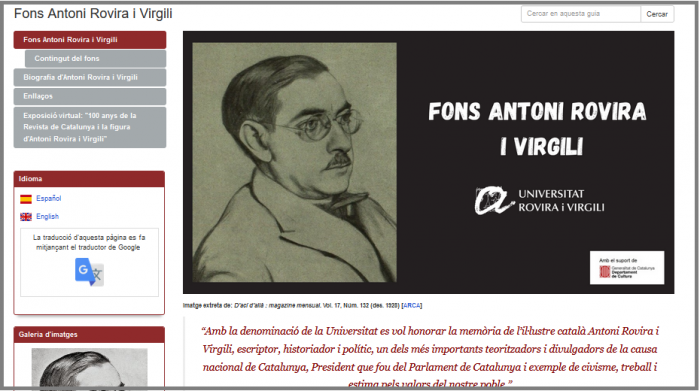The height and width of the screenshot is (391, 700).
Task: Click the Idioma panel header
Action: click(x=89, y=179)
